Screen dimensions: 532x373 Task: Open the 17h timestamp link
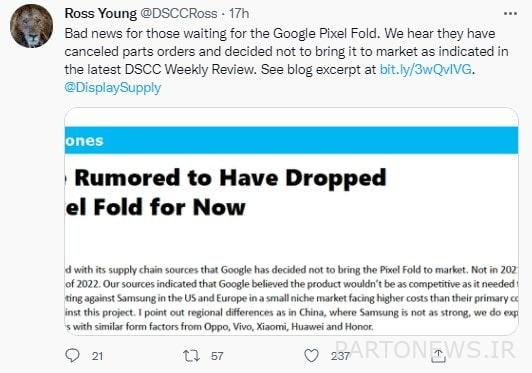(x=239, y=14)
